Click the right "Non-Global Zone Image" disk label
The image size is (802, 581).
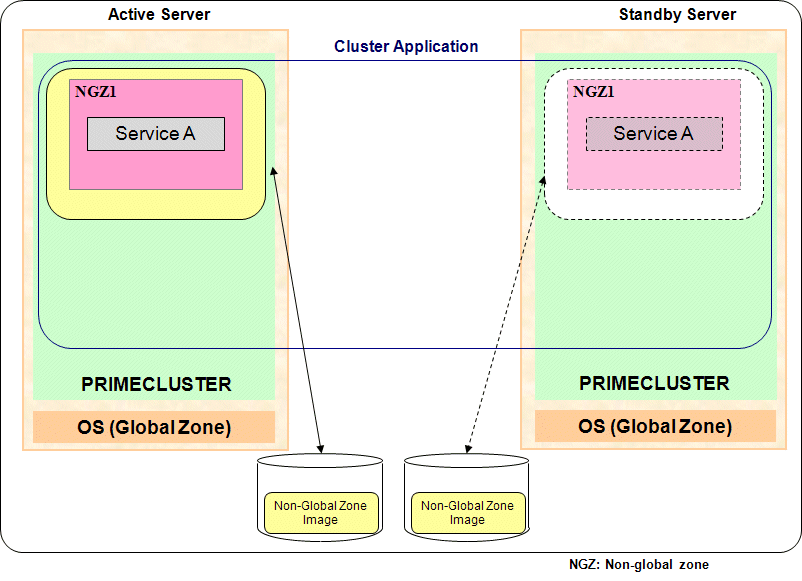pyautogui.click(x=467, y=512)
